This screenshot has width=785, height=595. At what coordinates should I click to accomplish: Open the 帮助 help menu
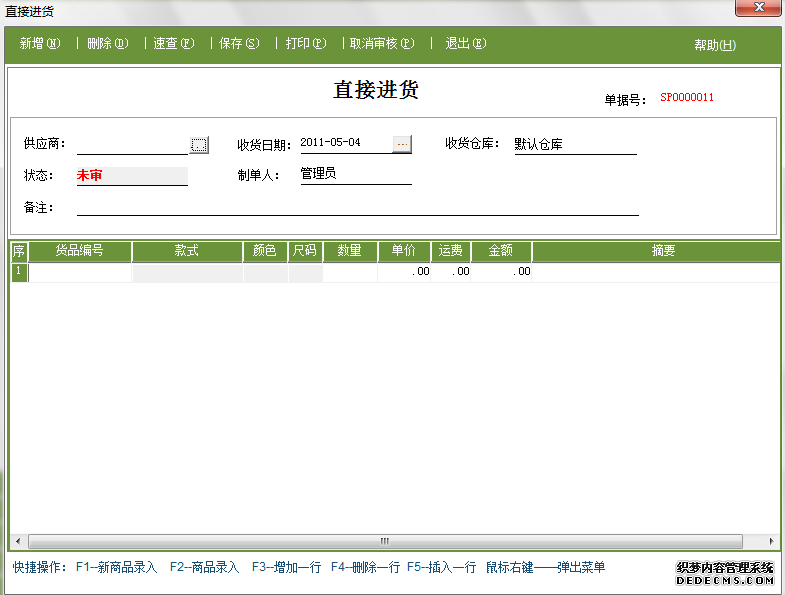point(714,45)
